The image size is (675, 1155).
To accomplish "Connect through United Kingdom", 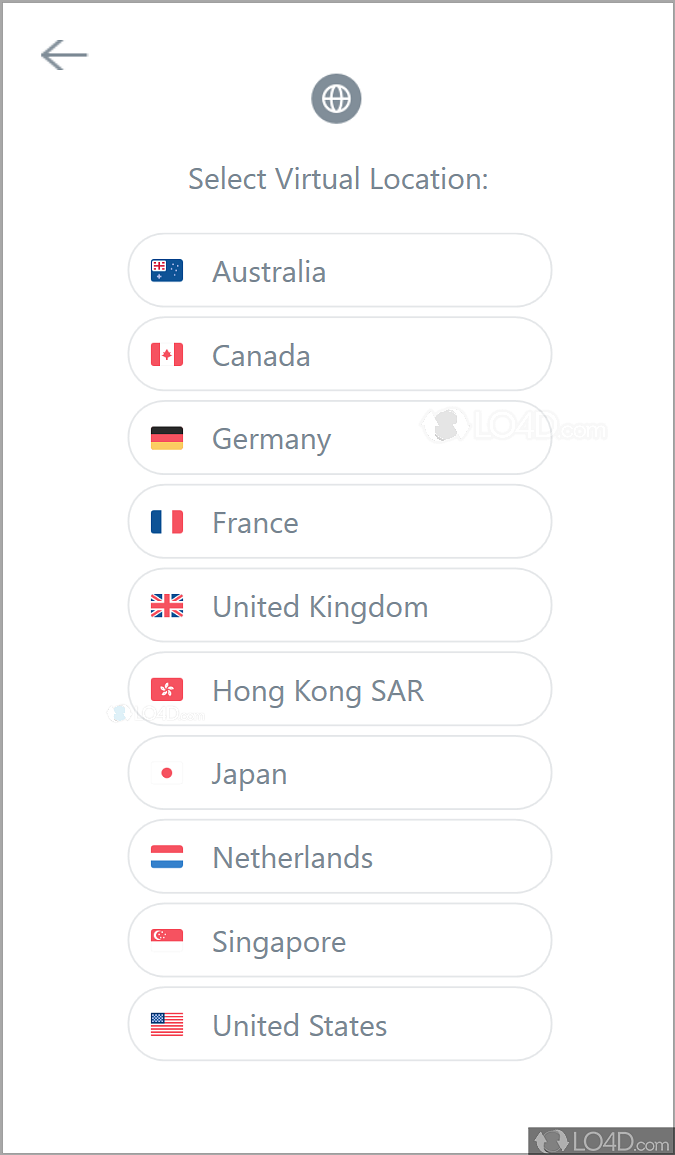I will click(x=340, y=607).
